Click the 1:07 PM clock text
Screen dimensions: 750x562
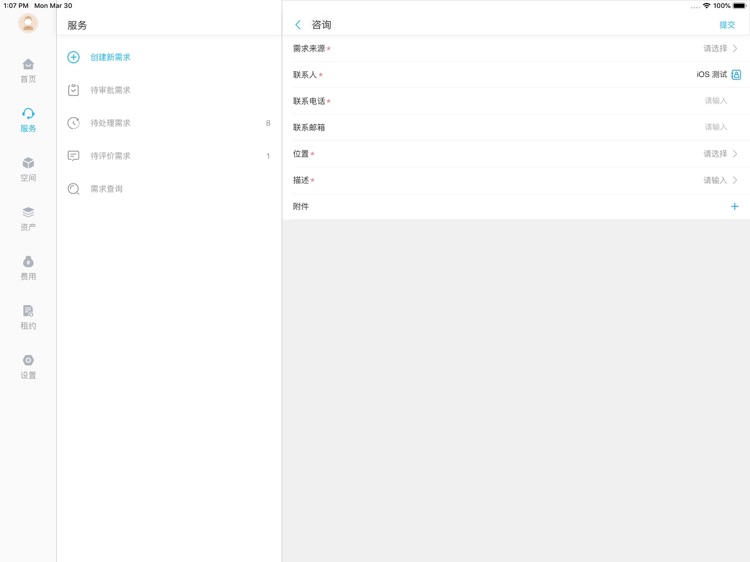[x=16, y=6]
